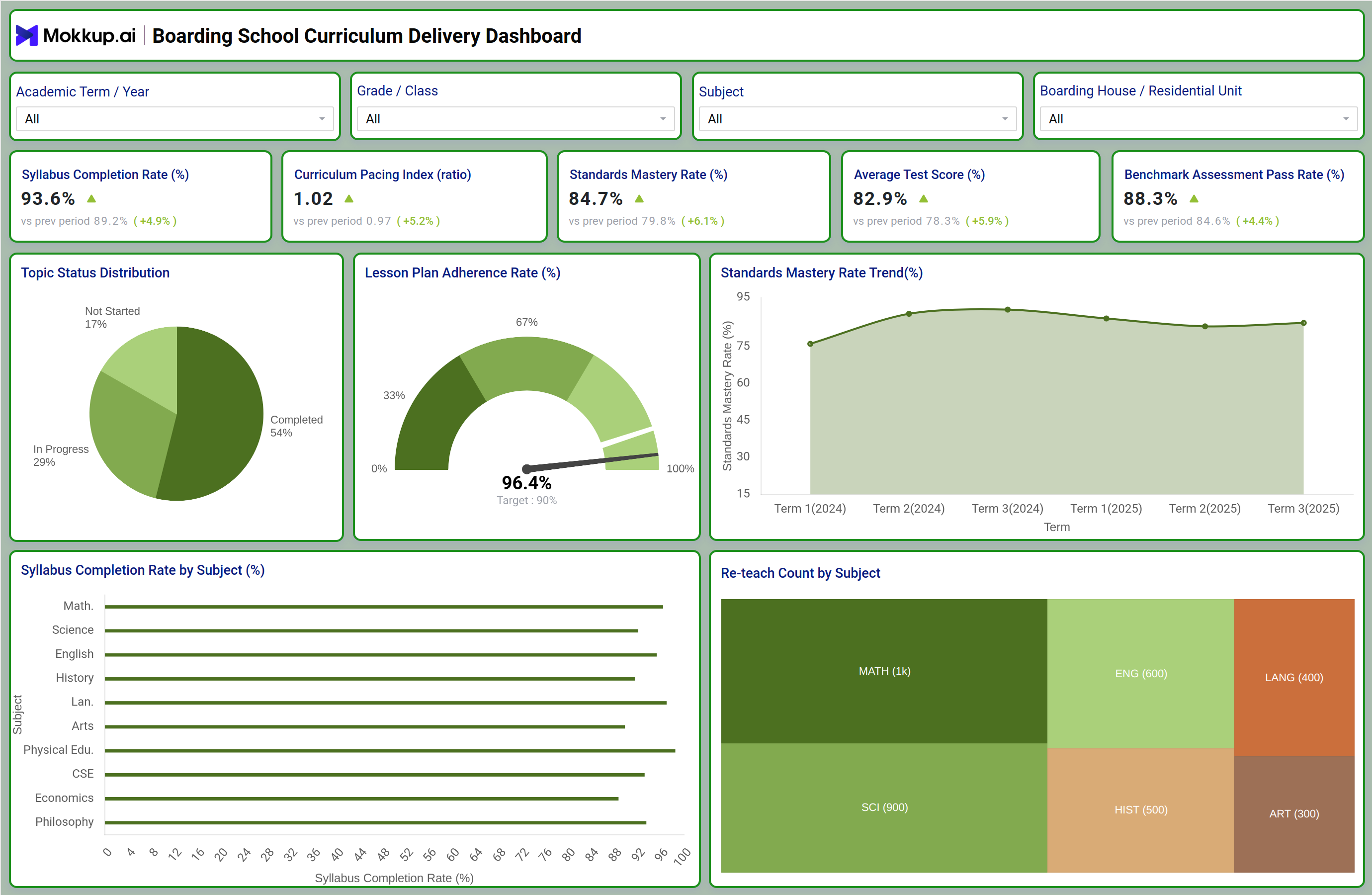
Task: Click the Arts completion bar
Action: (x=365, y=726)
